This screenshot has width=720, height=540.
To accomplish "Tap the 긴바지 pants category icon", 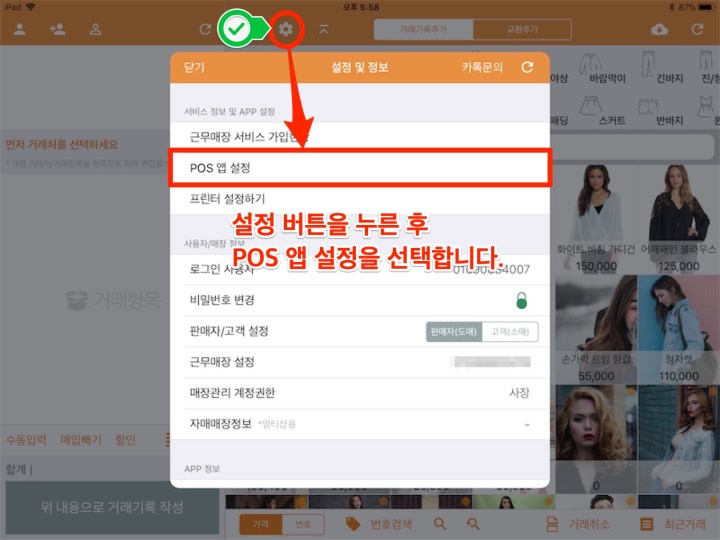I will pos(648,64).
